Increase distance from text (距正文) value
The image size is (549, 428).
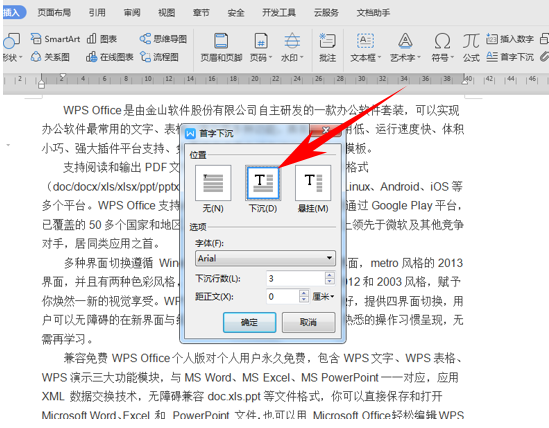pyautogui.click(x=304, y=293)
